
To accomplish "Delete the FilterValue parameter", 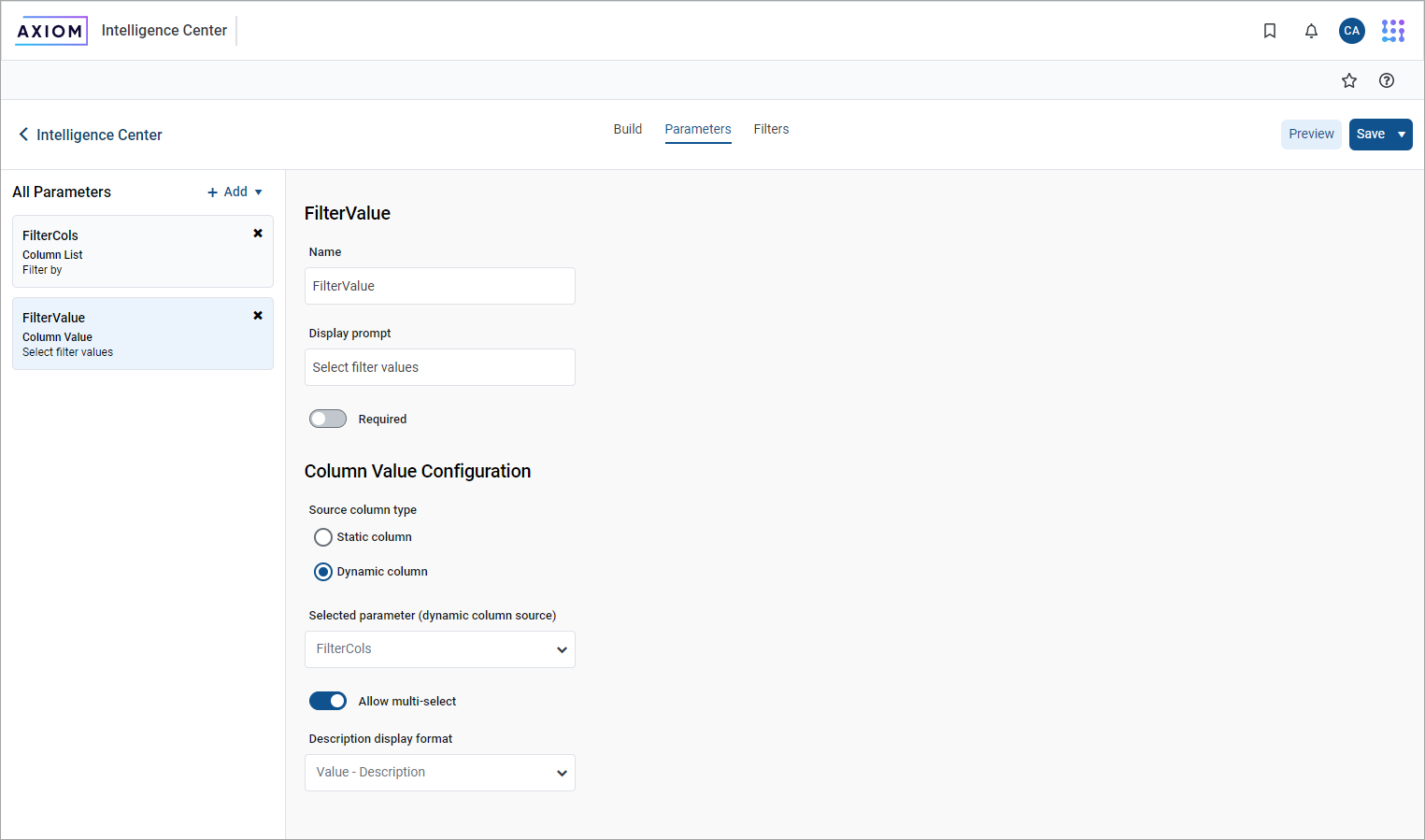I will point(258,316).
